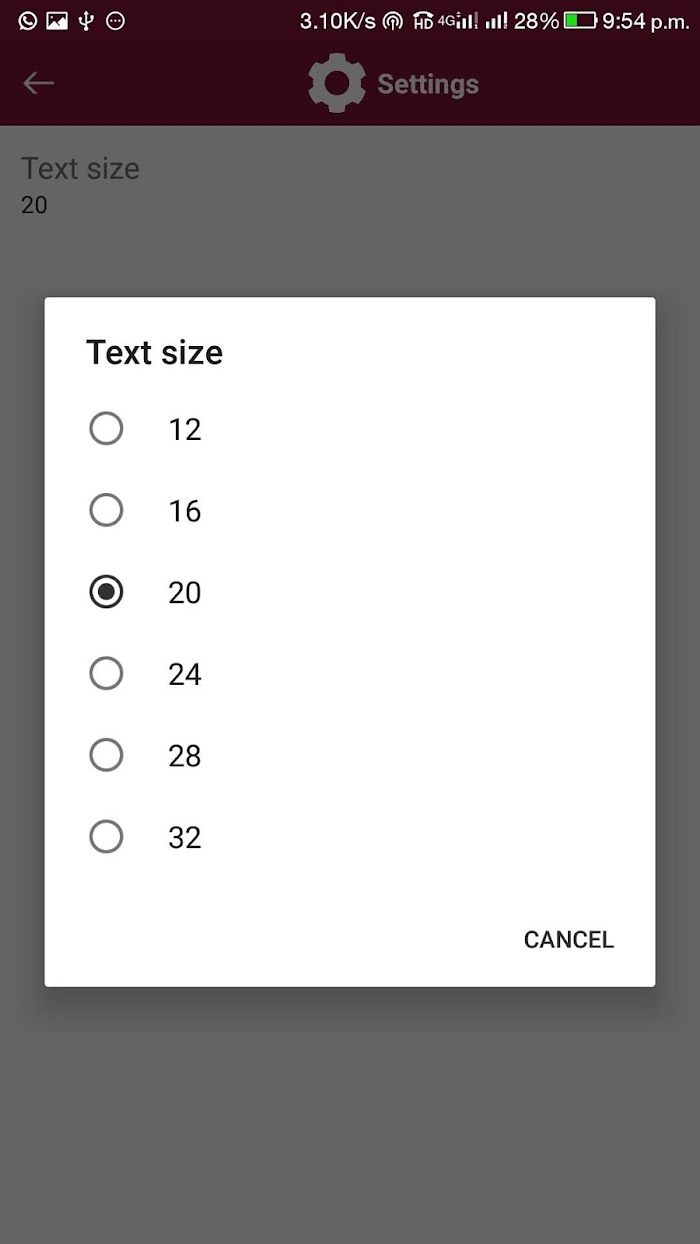The width and height of the screenshot is (700, 1244).
Task: Tap the hotspot icon in status bar
Action: click(393, 20)
